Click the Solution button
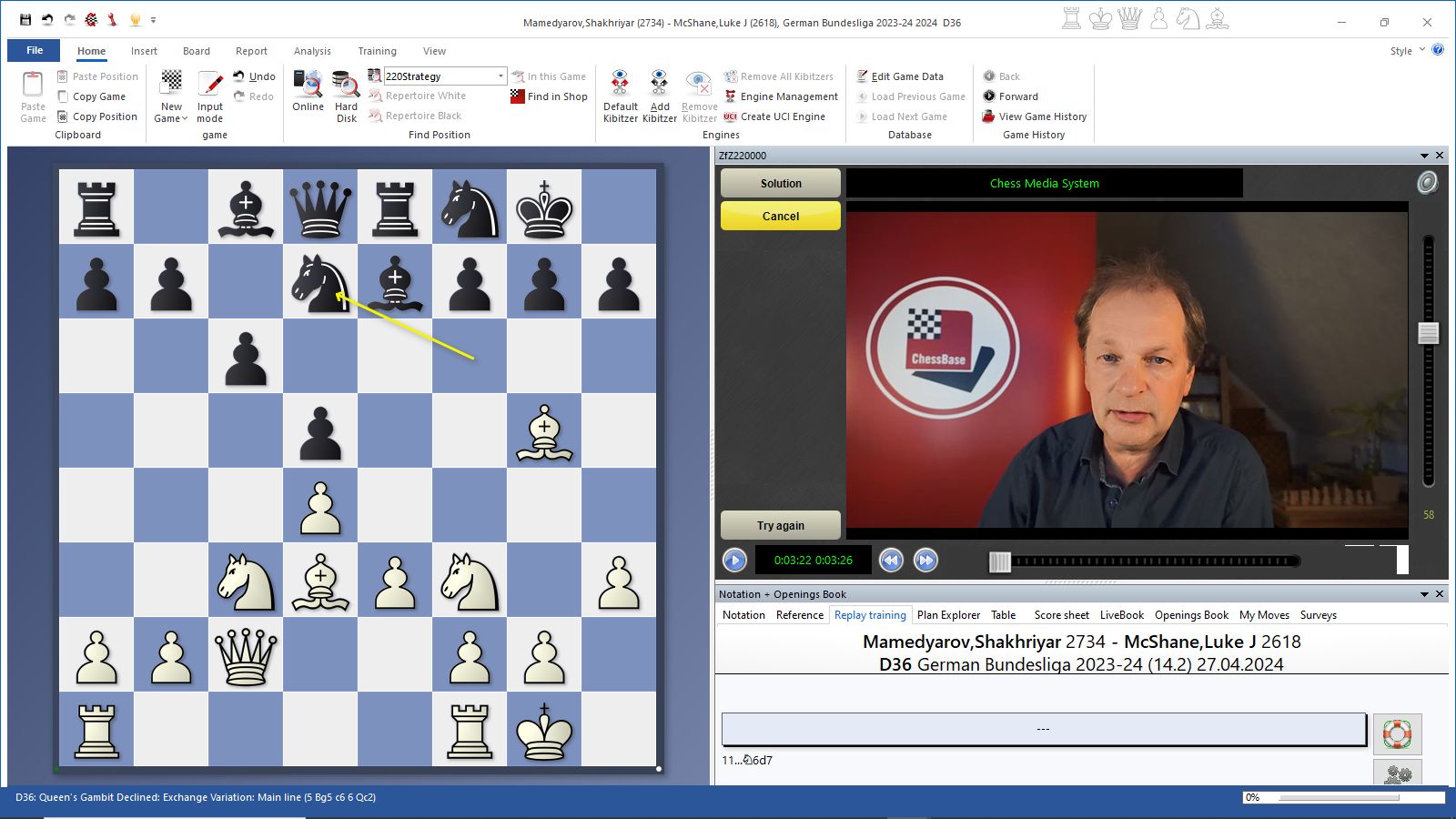Screen dimensions: 1456x819 click(x=781, y=183)
